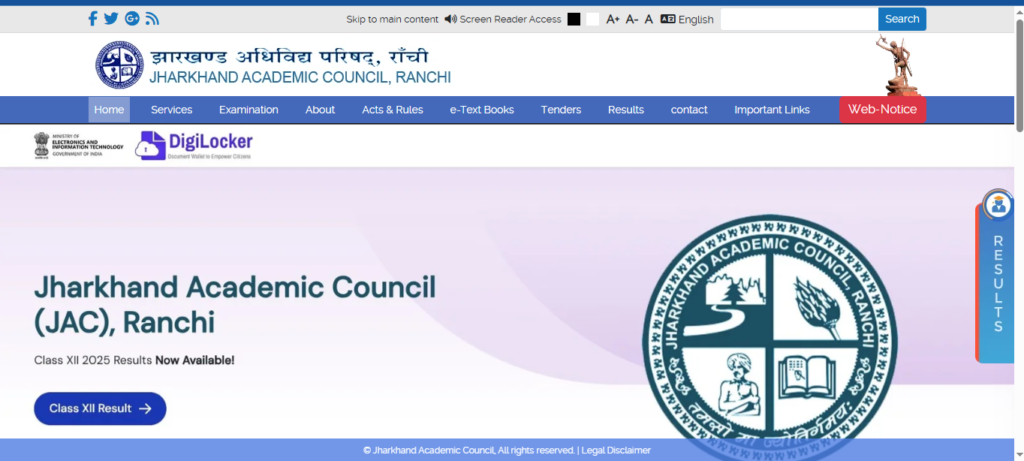Click the red Web-Notice button
Viewport: 1024px width, 461px height.
click(882, 110)
